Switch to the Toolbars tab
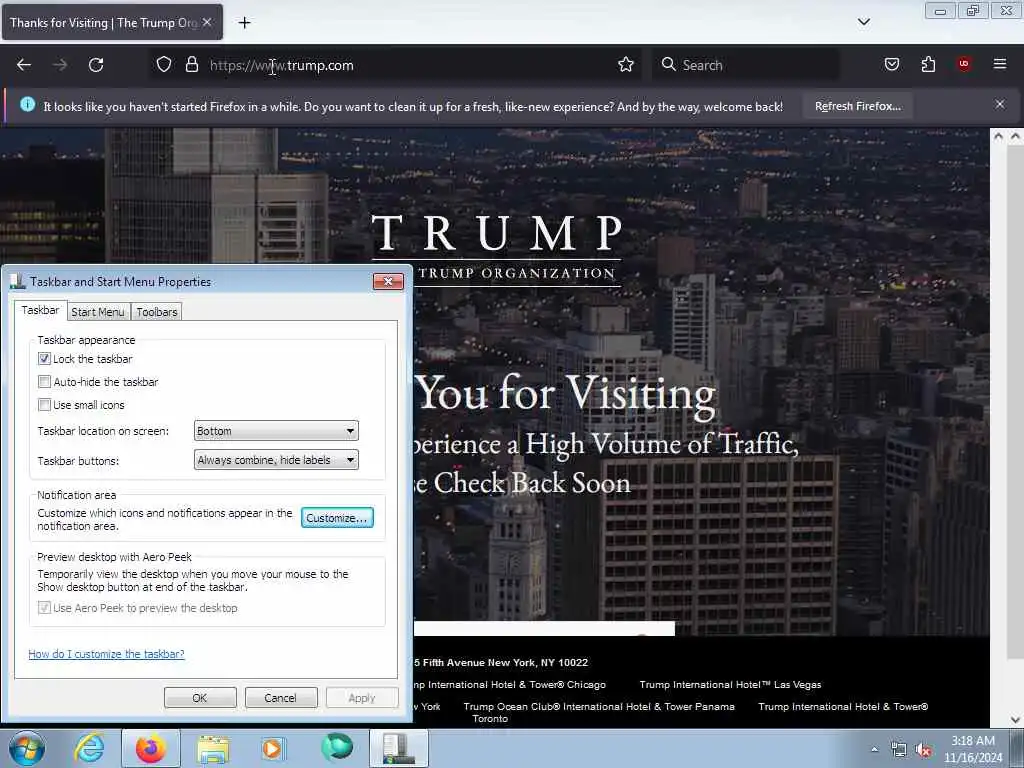The width and height of the screenshot is (1024, 768). (157, 312)
